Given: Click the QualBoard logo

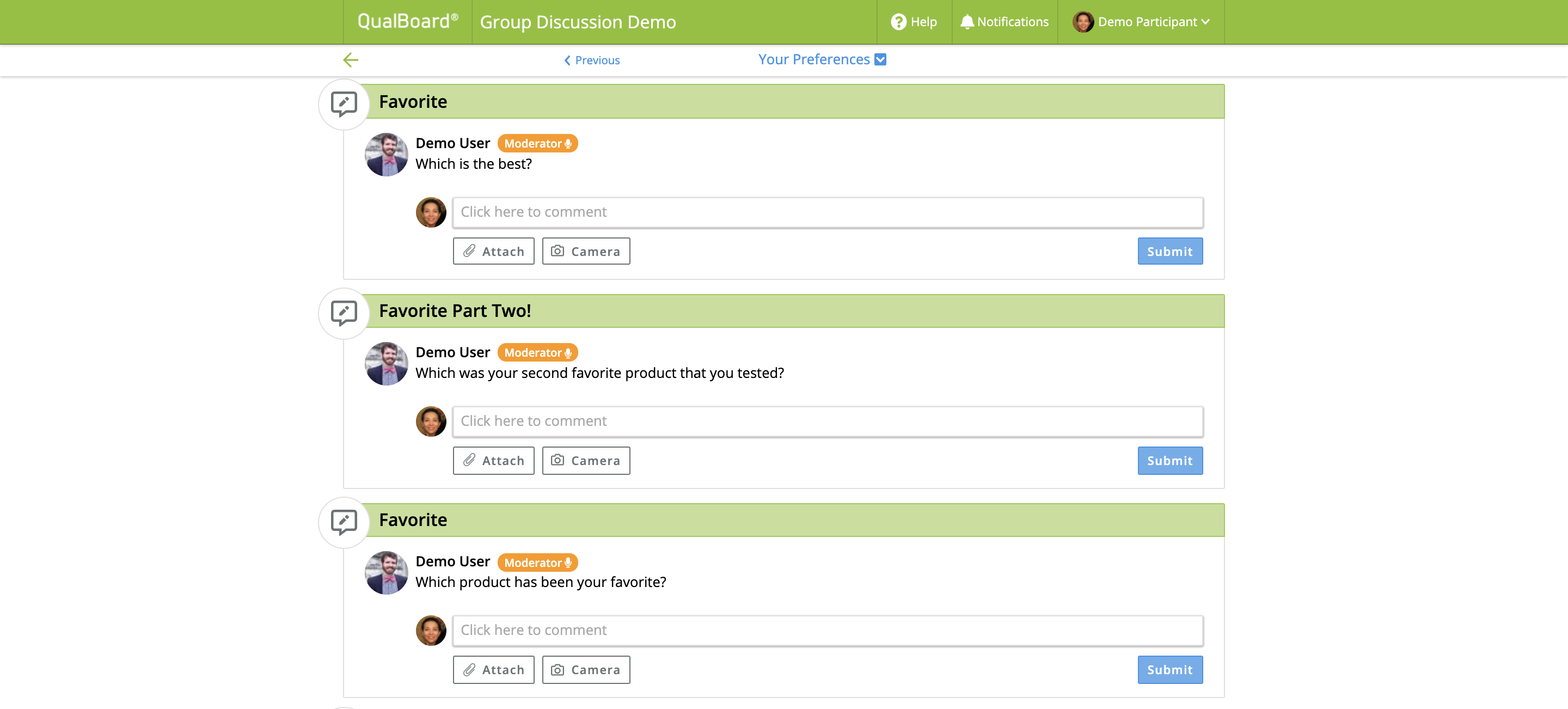Looking at the screenshot, I should [407, 22].
